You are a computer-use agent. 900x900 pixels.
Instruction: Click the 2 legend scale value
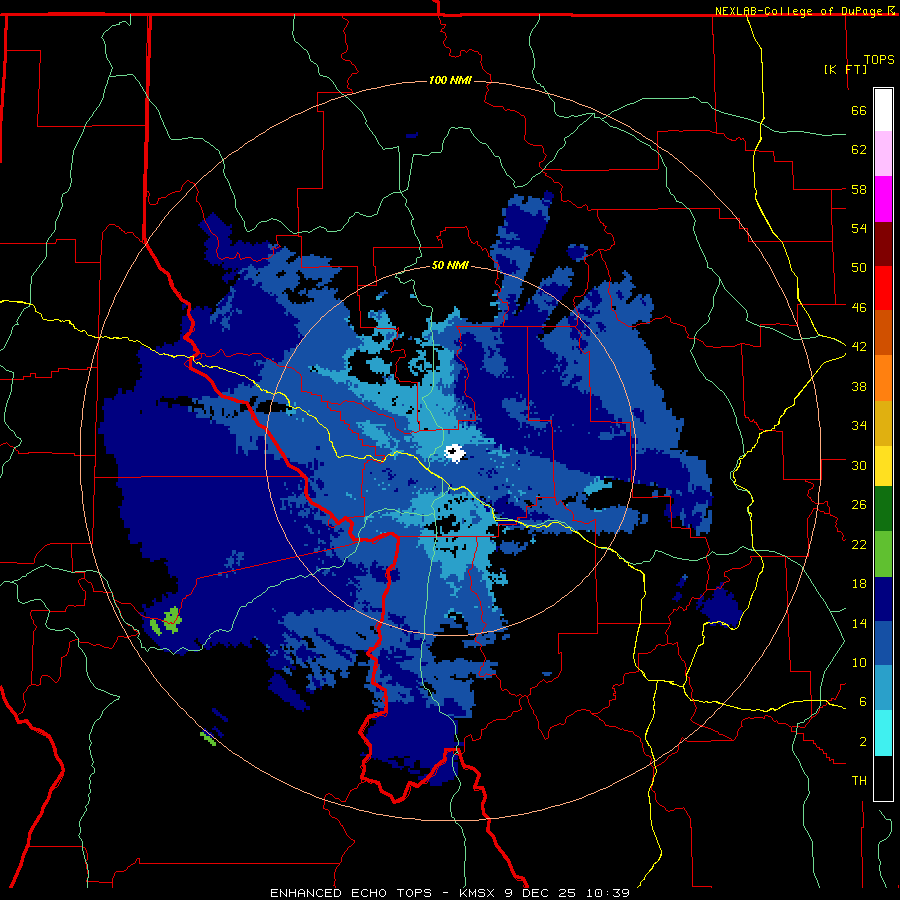(x=863, y=742)
